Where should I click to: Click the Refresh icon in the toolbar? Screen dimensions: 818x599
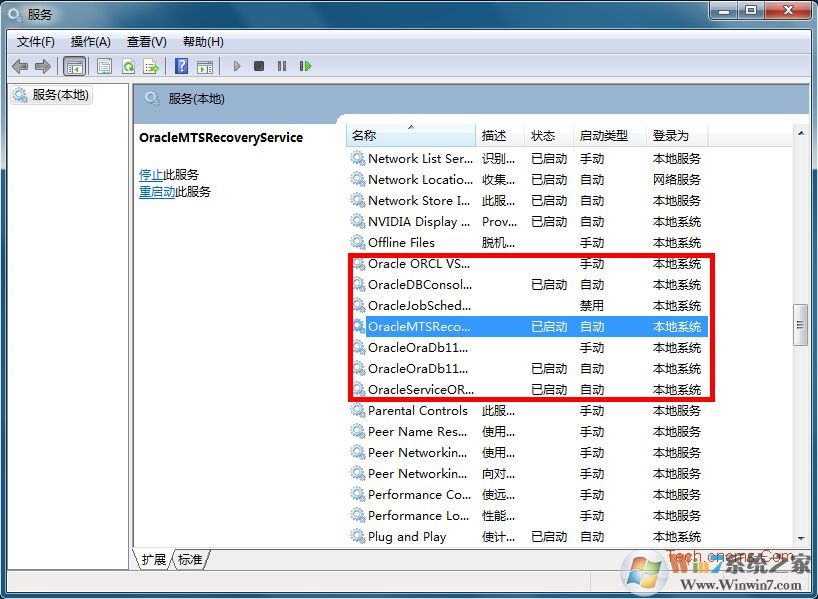(128, 66)
